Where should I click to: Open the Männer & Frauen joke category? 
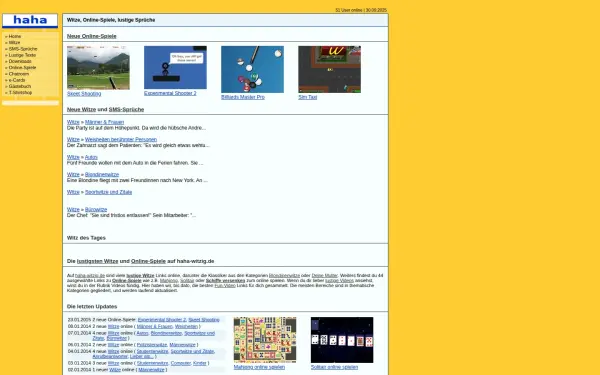click(x=104, y=122)
